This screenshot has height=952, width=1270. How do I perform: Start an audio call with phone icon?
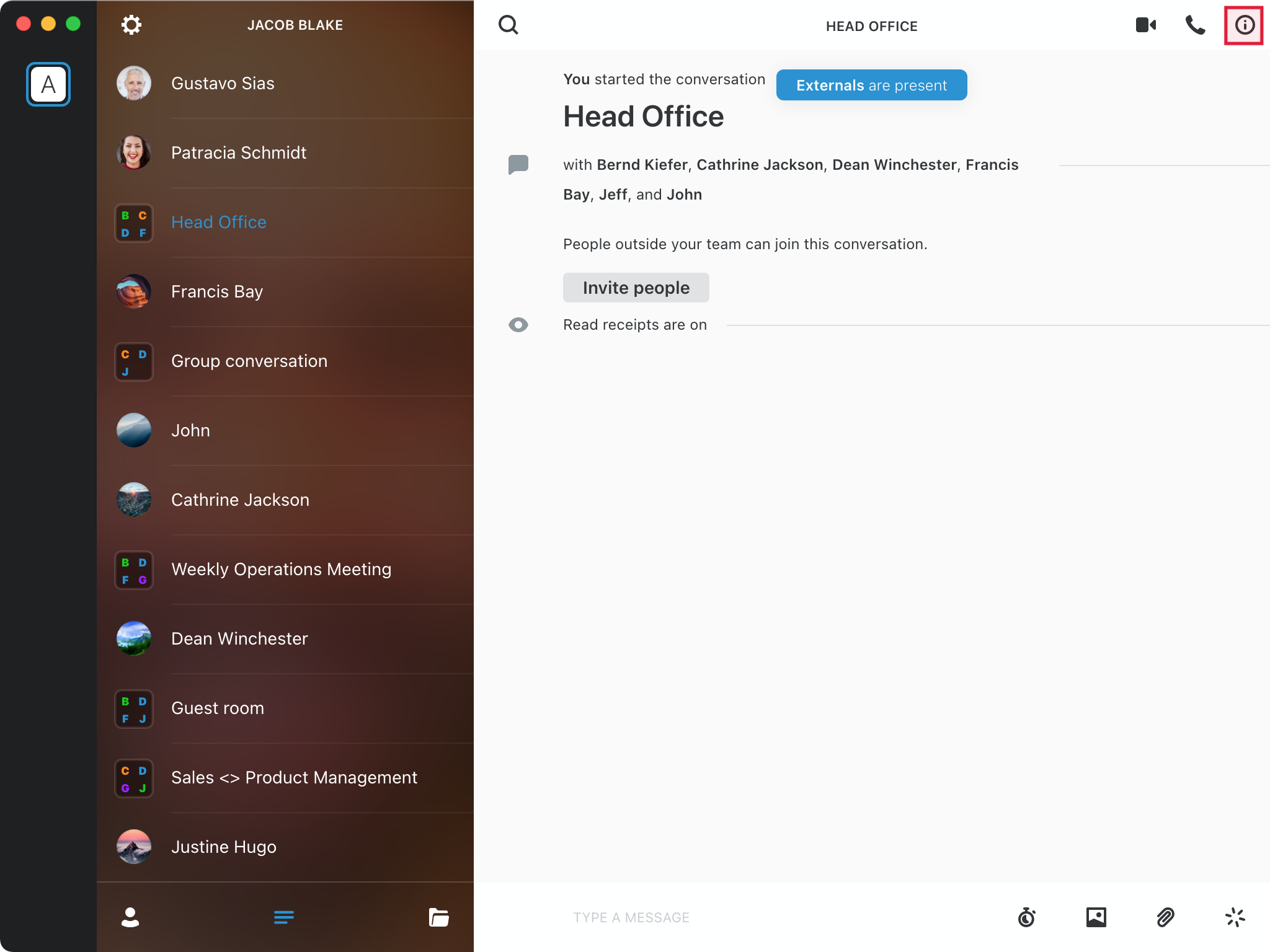pyautogui.click(x=1195, y=25)
